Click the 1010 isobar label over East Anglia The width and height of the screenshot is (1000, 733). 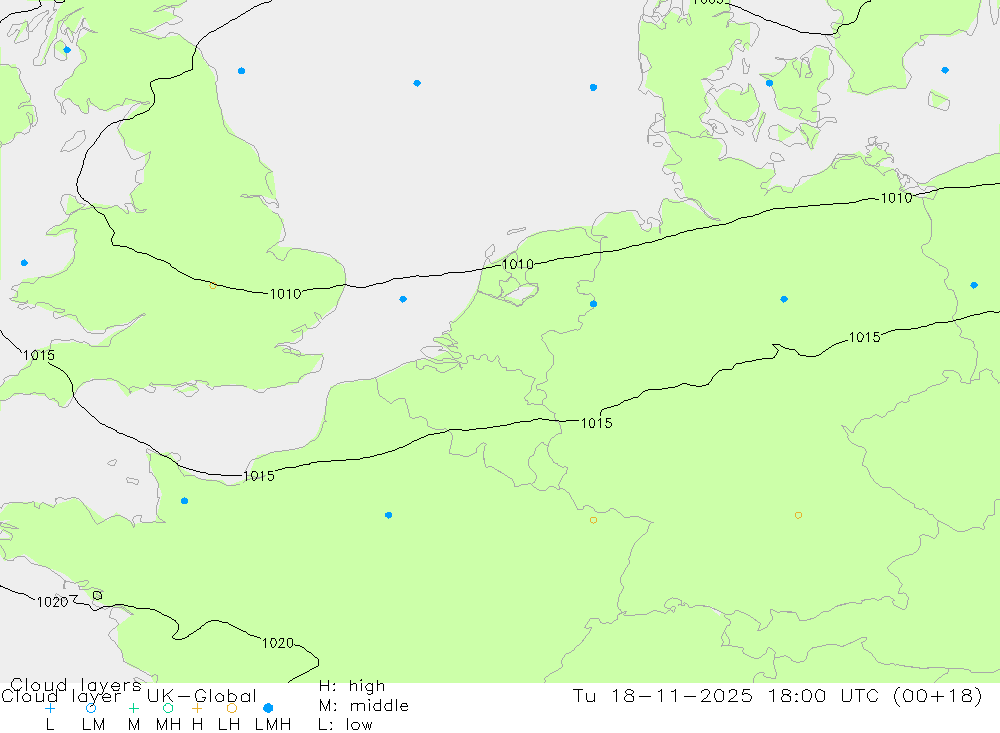click(285, 294)
